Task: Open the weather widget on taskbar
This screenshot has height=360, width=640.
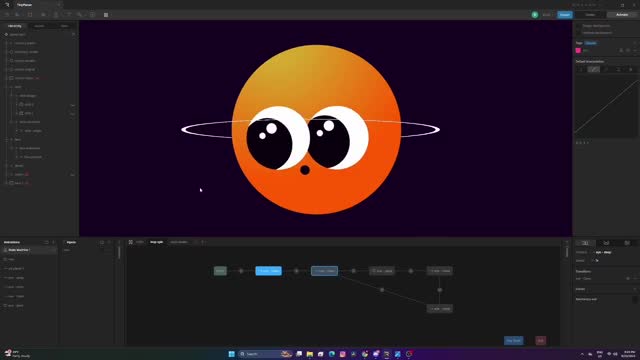Action: click(16, 354)
